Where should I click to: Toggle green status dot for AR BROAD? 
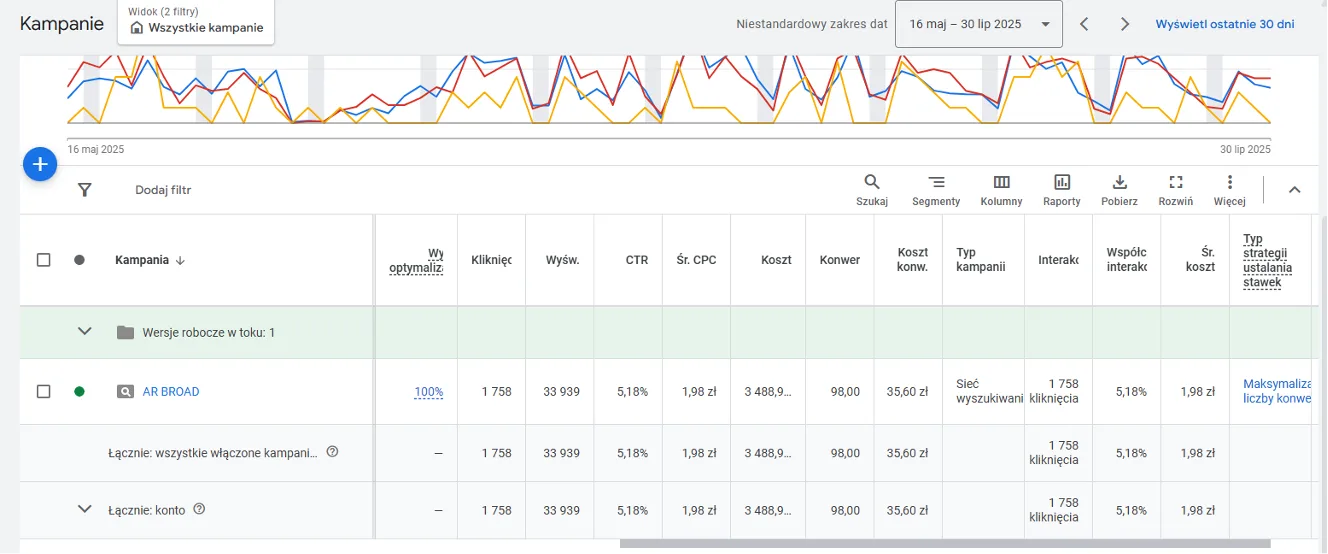tap(80, 392)
